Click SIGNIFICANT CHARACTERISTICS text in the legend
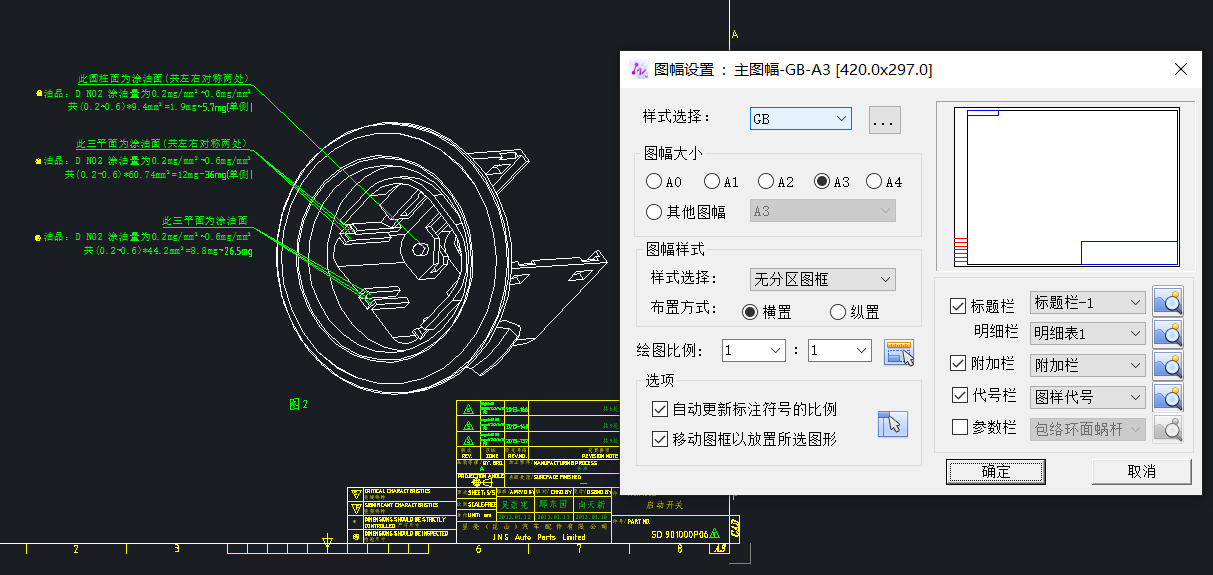The width and height of the screenshot is (1213, 575). click(401, 505)
